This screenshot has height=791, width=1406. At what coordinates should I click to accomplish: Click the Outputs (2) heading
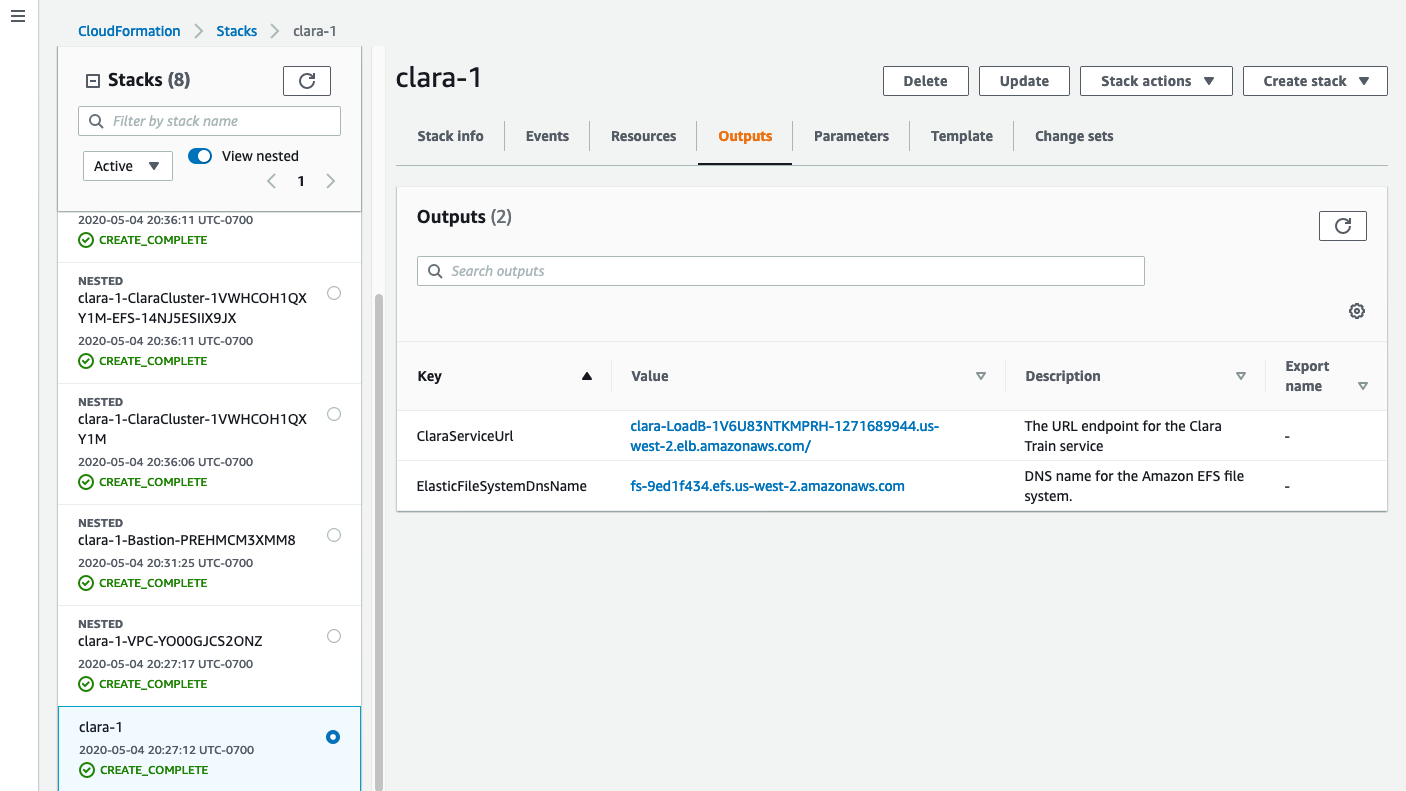[464, 217]
